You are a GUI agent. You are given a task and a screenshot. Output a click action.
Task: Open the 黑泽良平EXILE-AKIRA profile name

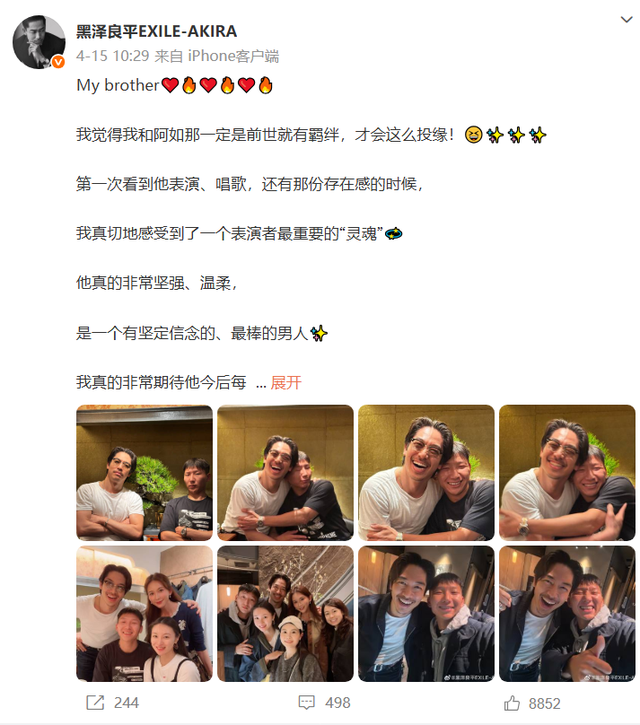(x=156, y=31)
